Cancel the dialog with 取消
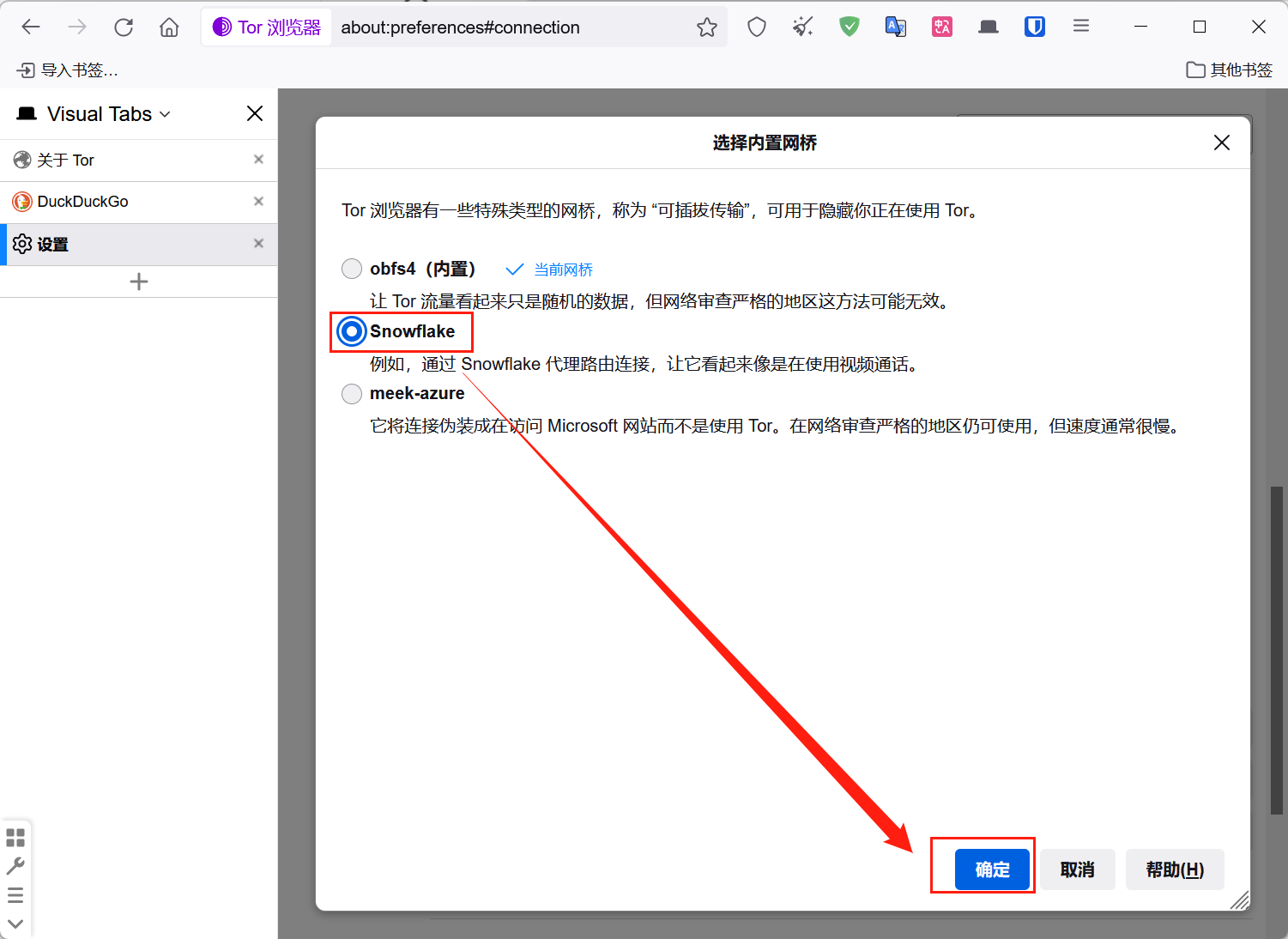The width and height of the screenshot is (1288, 939). click(1078, 869)
